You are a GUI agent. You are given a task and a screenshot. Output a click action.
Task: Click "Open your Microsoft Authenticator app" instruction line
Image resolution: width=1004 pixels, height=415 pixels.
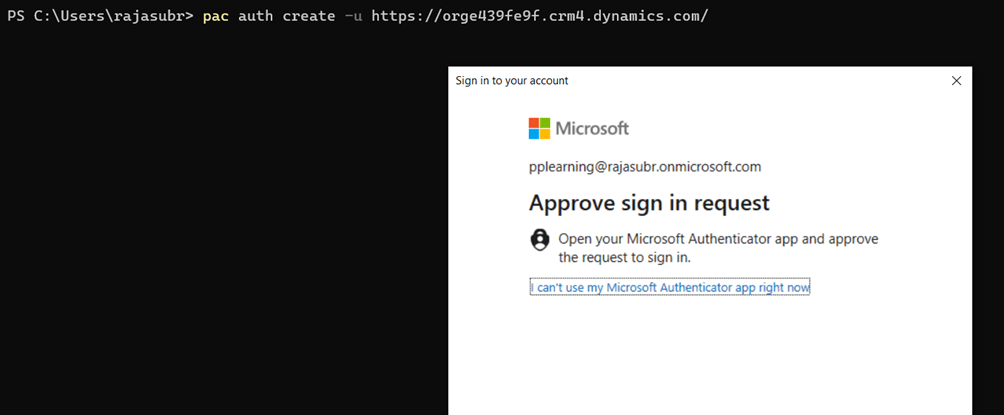coord(718,239)
